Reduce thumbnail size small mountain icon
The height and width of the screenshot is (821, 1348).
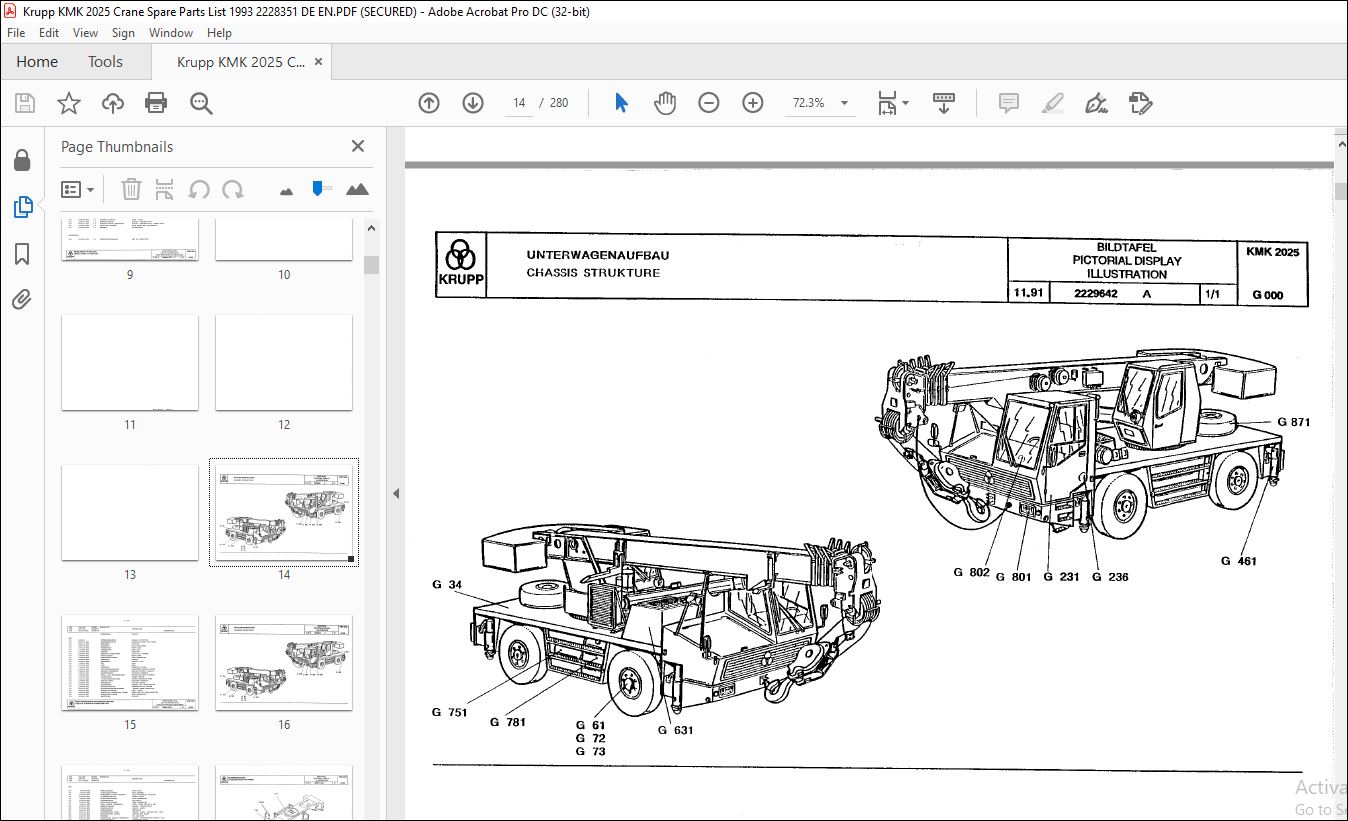coord(287,190)
